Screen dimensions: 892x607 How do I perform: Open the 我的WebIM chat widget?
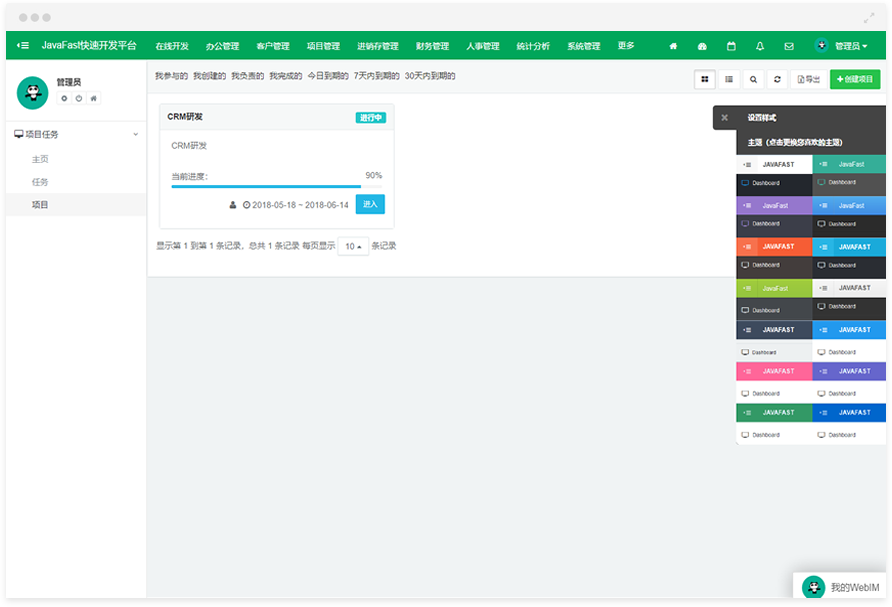point(840,587)
